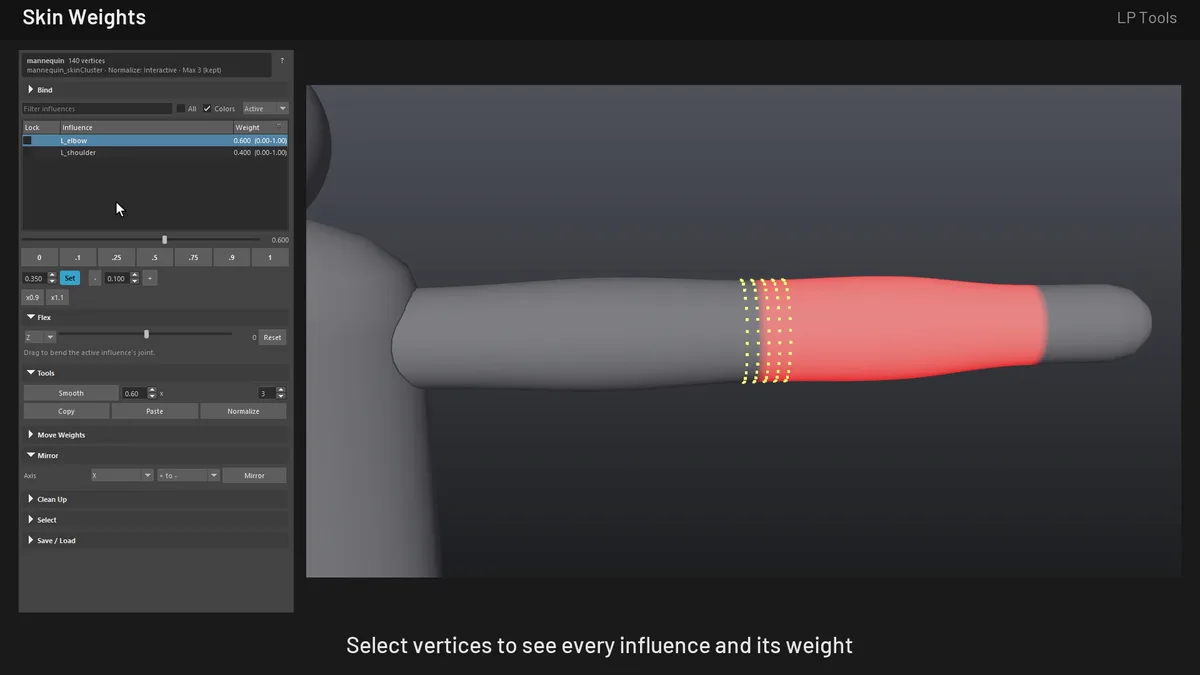Toggle the lock box for L_elbow
Image resolution: width=1200 pixels, height=675 pixels.
click(x=28, y=141)
